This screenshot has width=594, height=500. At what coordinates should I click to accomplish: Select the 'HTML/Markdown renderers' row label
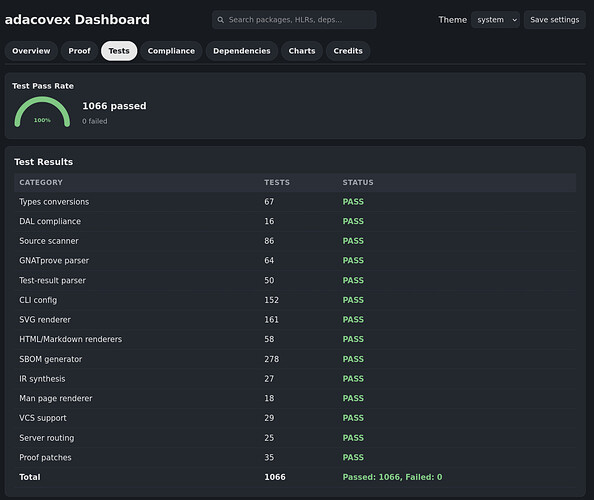coord(71,339)
